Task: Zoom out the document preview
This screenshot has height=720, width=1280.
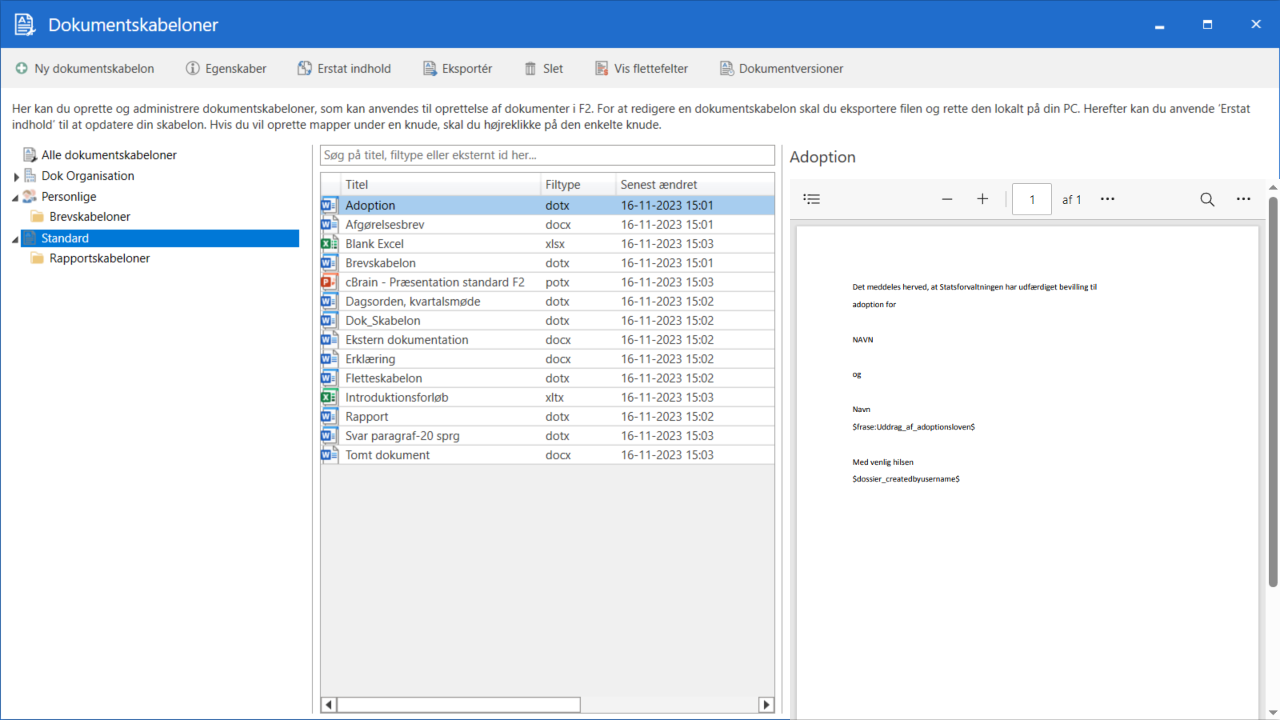Action: click(x=947, y=199)
